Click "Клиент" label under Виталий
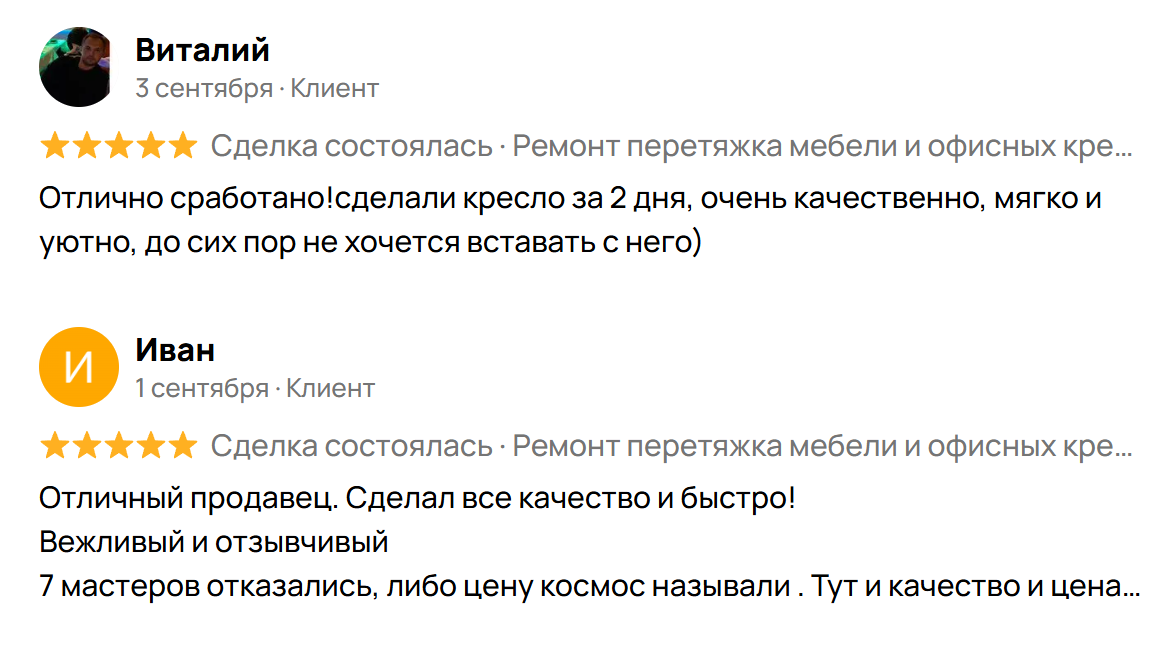The width and height of the screenshot is (1171, 658). coord(334,88)
